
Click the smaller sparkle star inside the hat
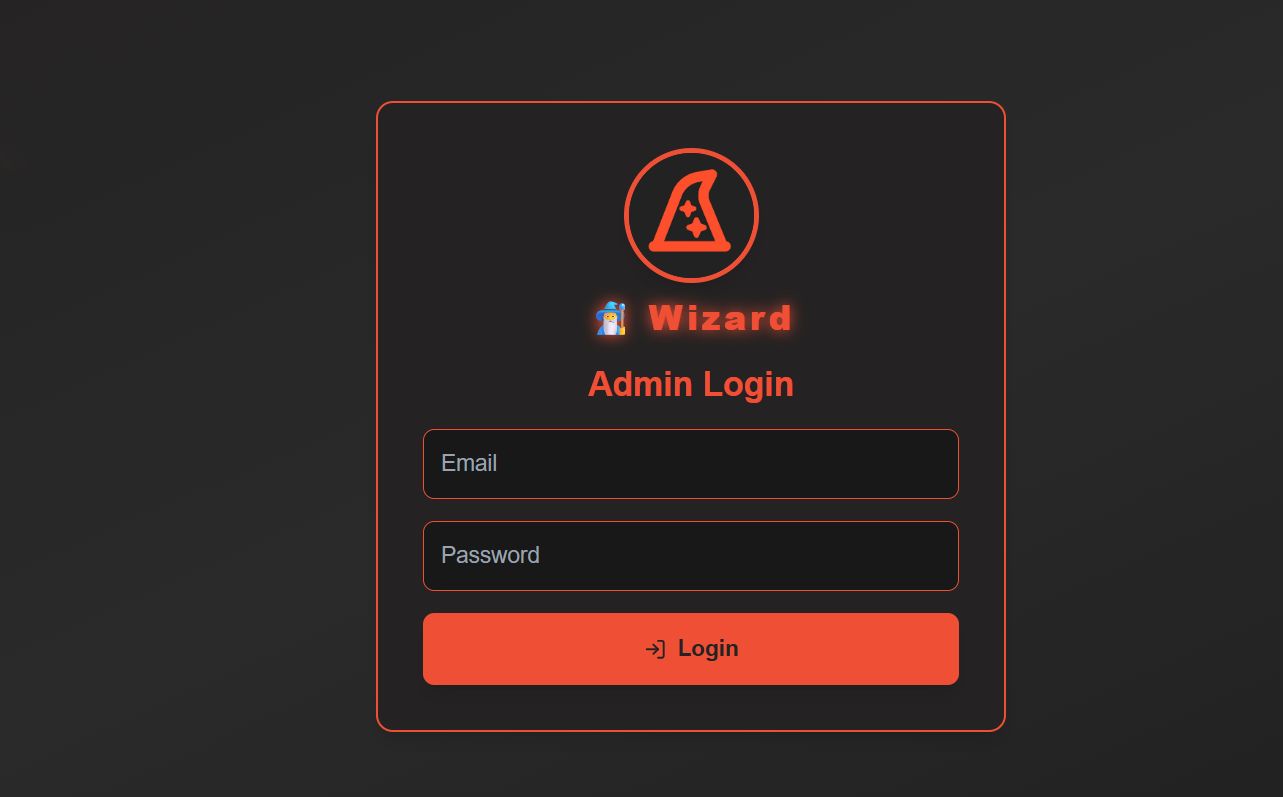point(688,208)
